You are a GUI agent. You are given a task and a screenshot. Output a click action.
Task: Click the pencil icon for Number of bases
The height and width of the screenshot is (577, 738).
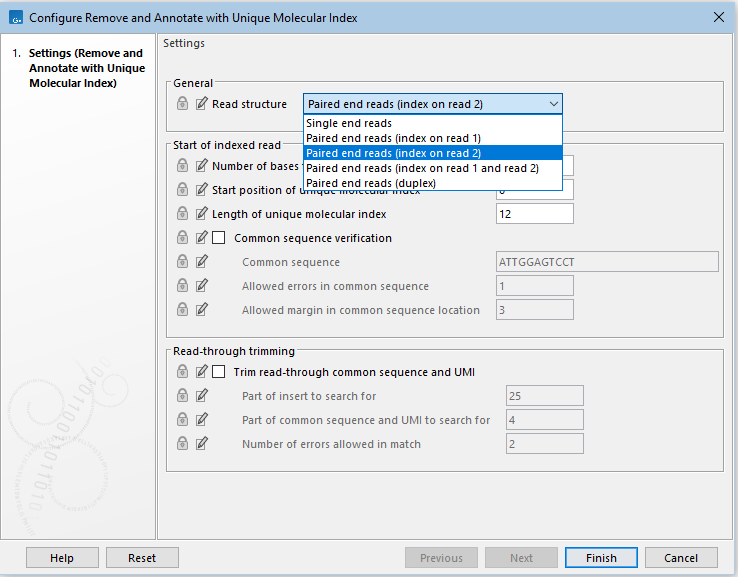click(201, 166)
